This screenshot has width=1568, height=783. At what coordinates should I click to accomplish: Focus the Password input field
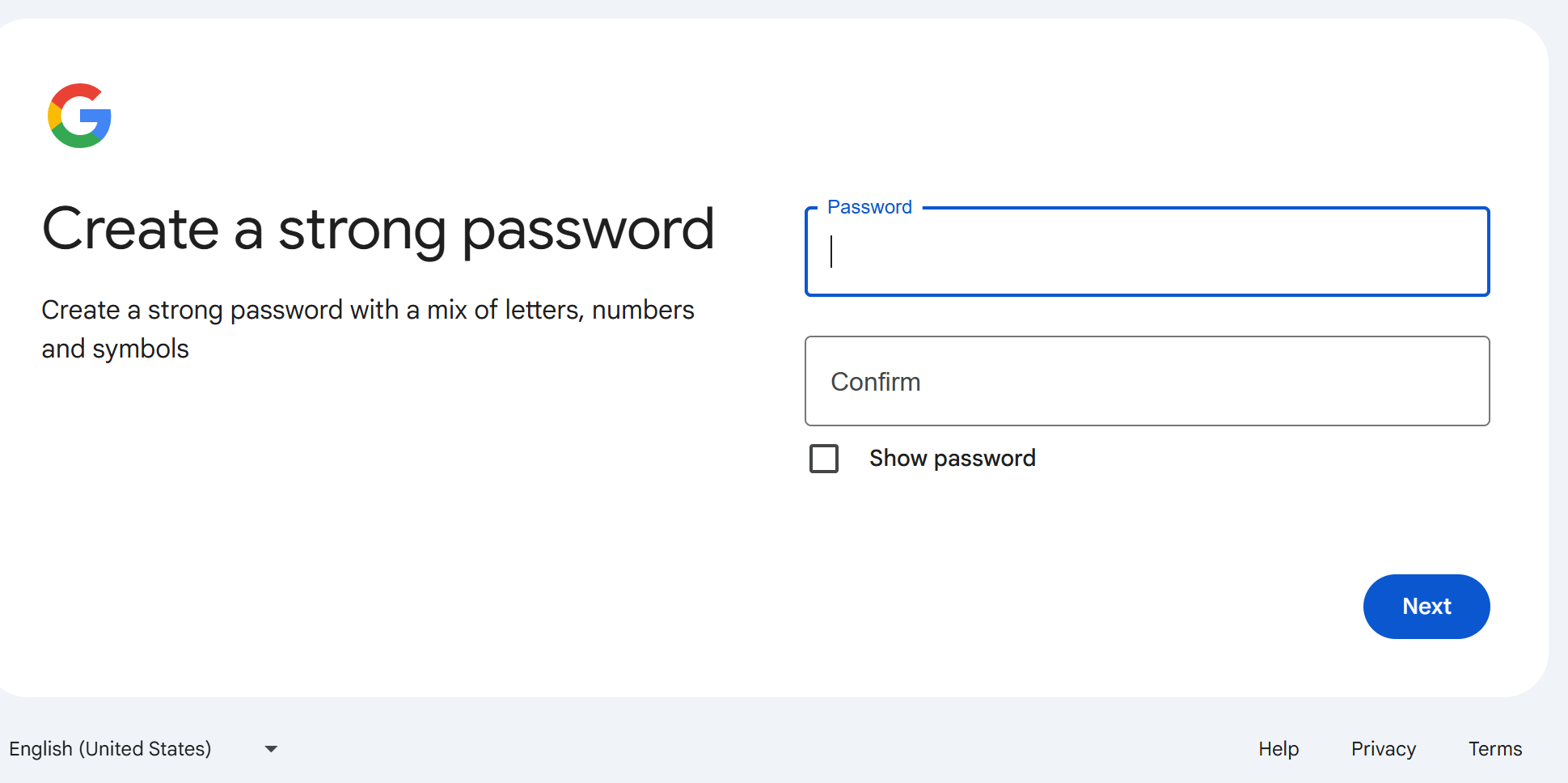coord(1147,252)
